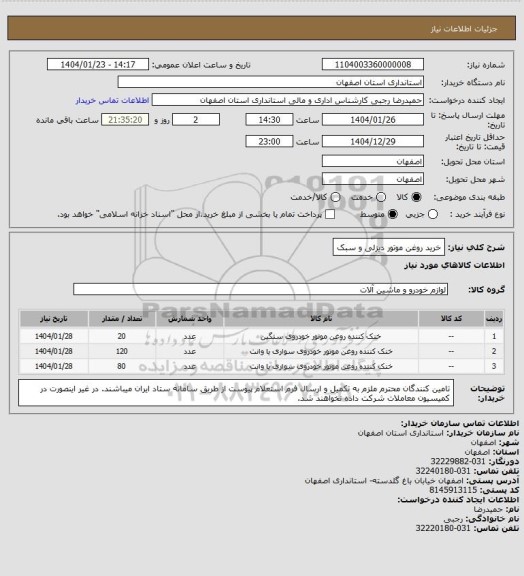Click the شرح کلی نیاز description box
The height and width of the screenshot is (576, 524).
pos(388,248)
